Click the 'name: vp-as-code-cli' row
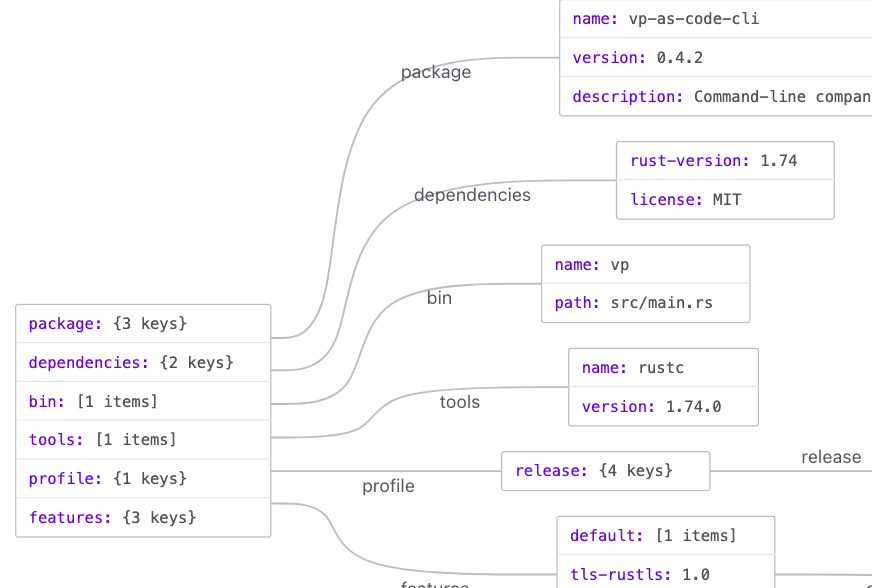The width and height of the screenshot is (872, 588). (716, 19)
